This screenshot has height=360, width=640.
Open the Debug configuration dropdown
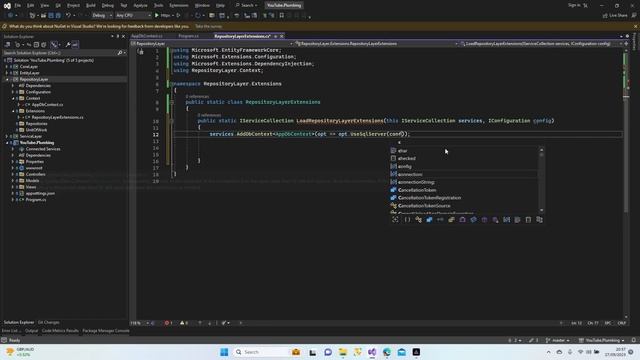point(102,16)
